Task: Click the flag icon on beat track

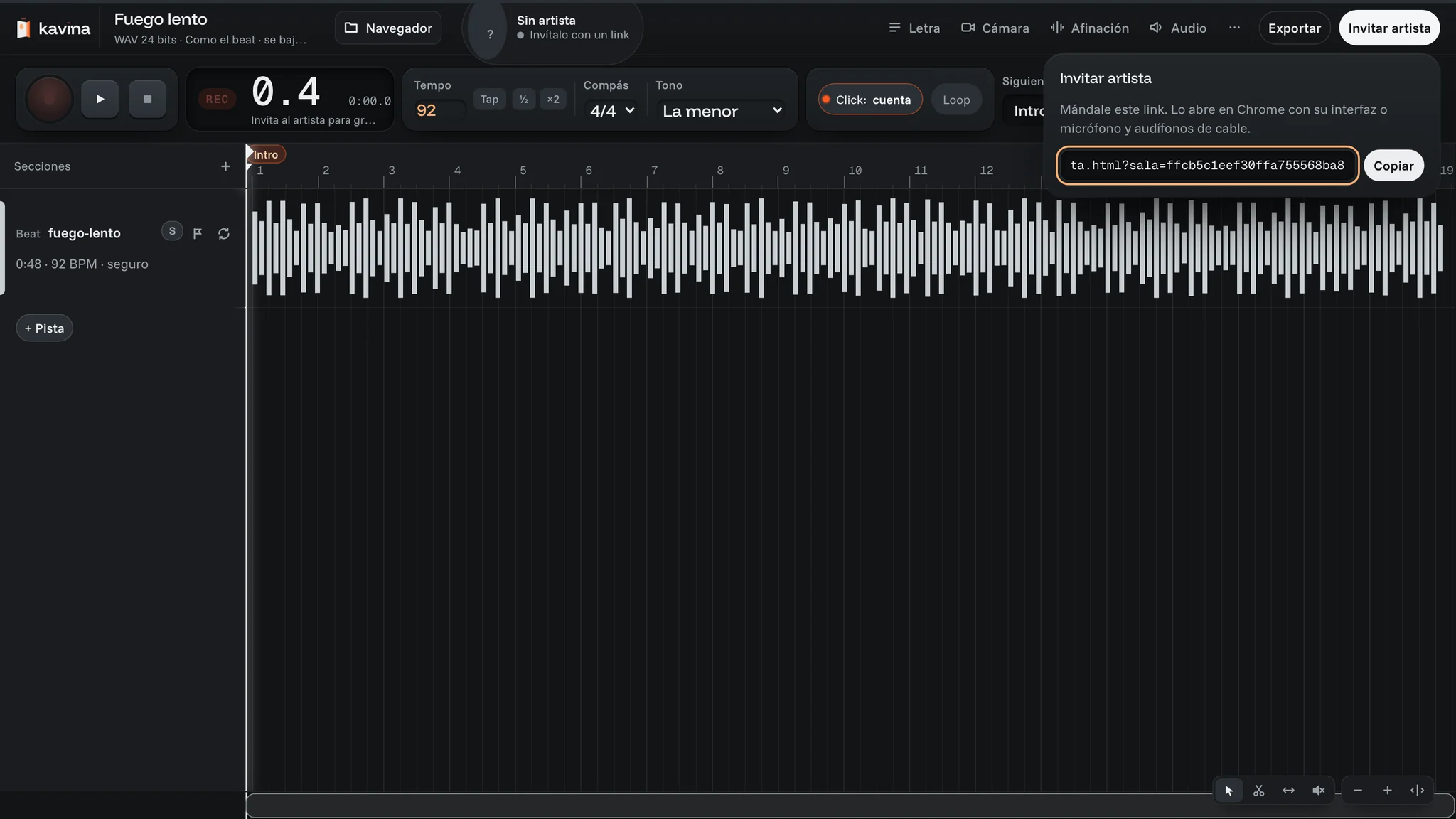Action: coord(198,233)
